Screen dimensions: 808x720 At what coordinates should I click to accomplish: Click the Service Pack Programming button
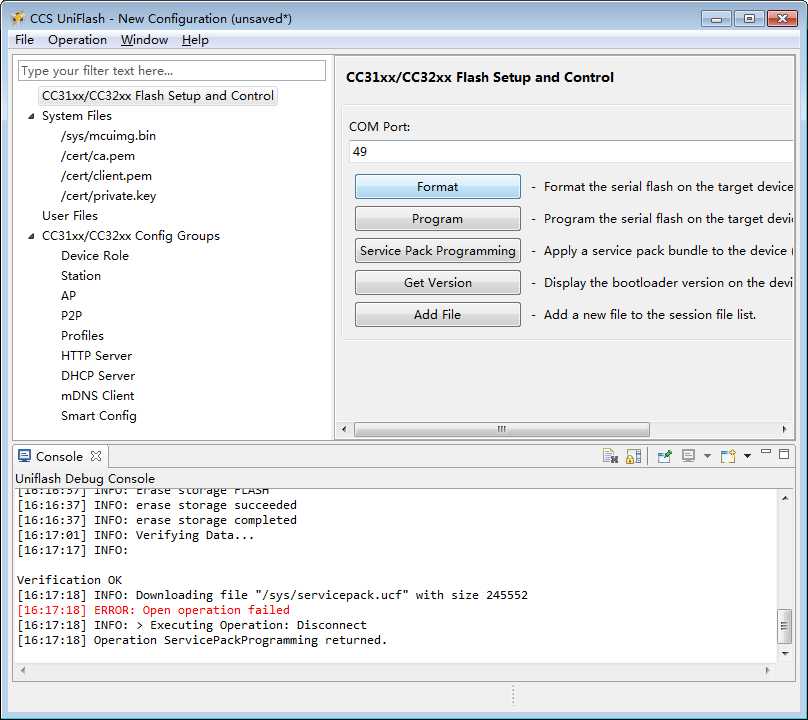coord(437,250)
